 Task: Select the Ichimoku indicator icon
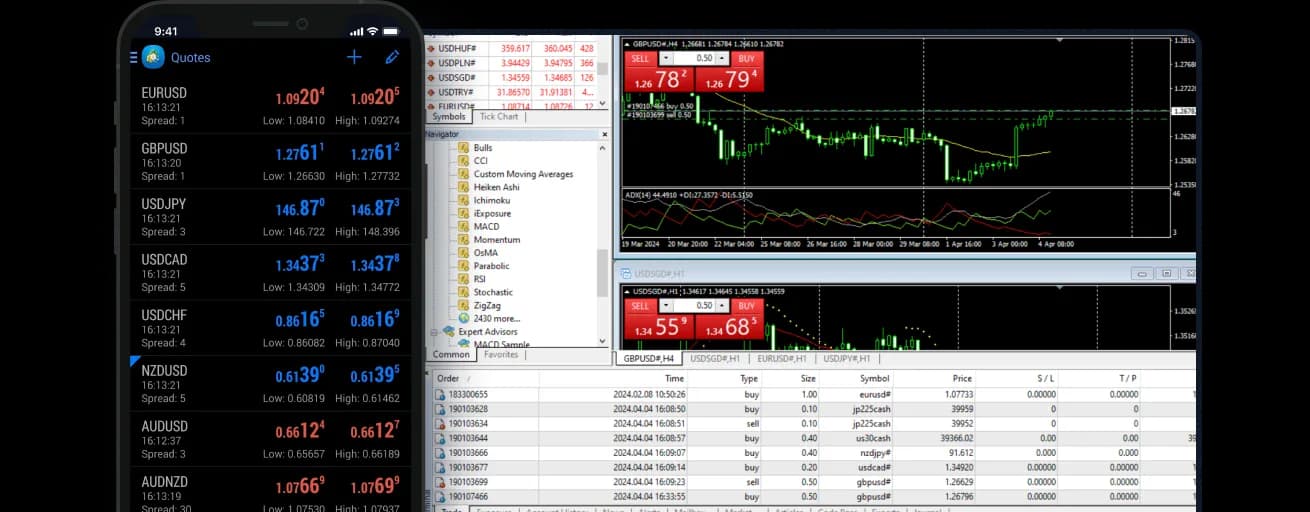[463, 200]
